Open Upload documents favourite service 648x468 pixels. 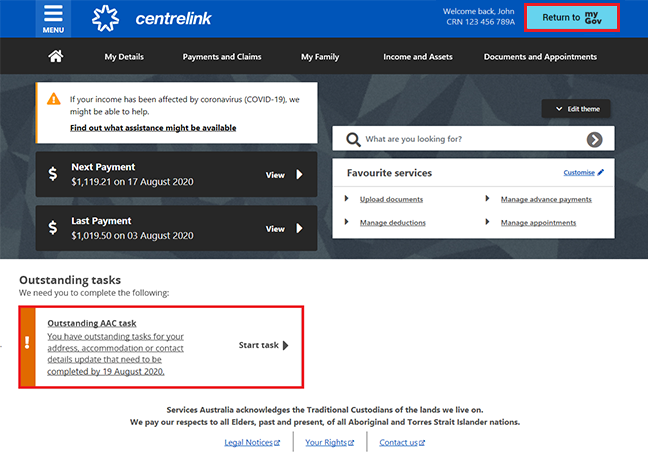(391, 199)
